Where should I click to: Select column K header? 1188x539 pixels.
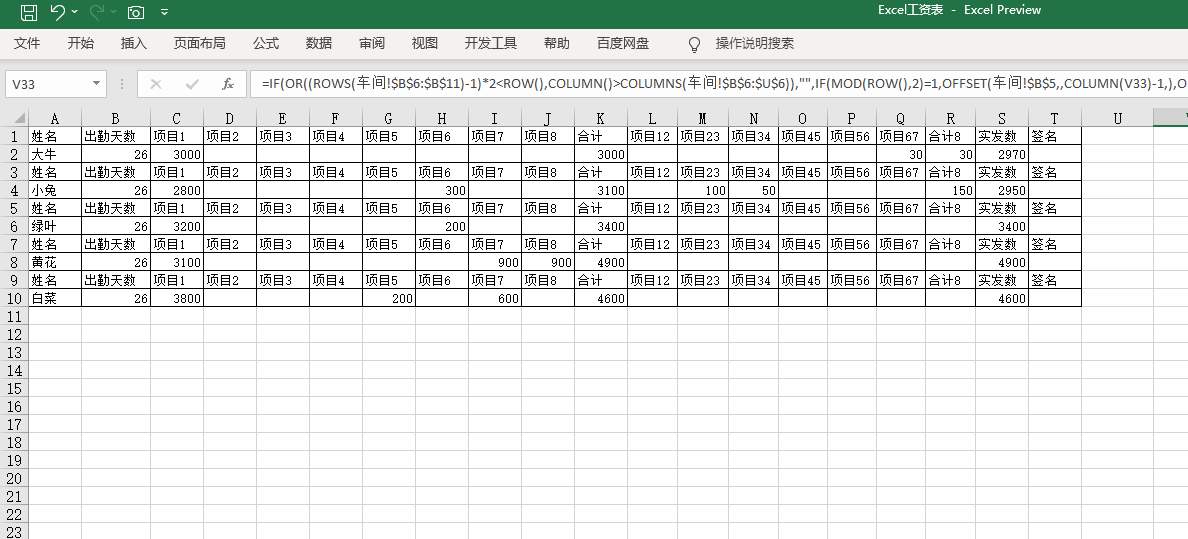click(x=601, y=118)
